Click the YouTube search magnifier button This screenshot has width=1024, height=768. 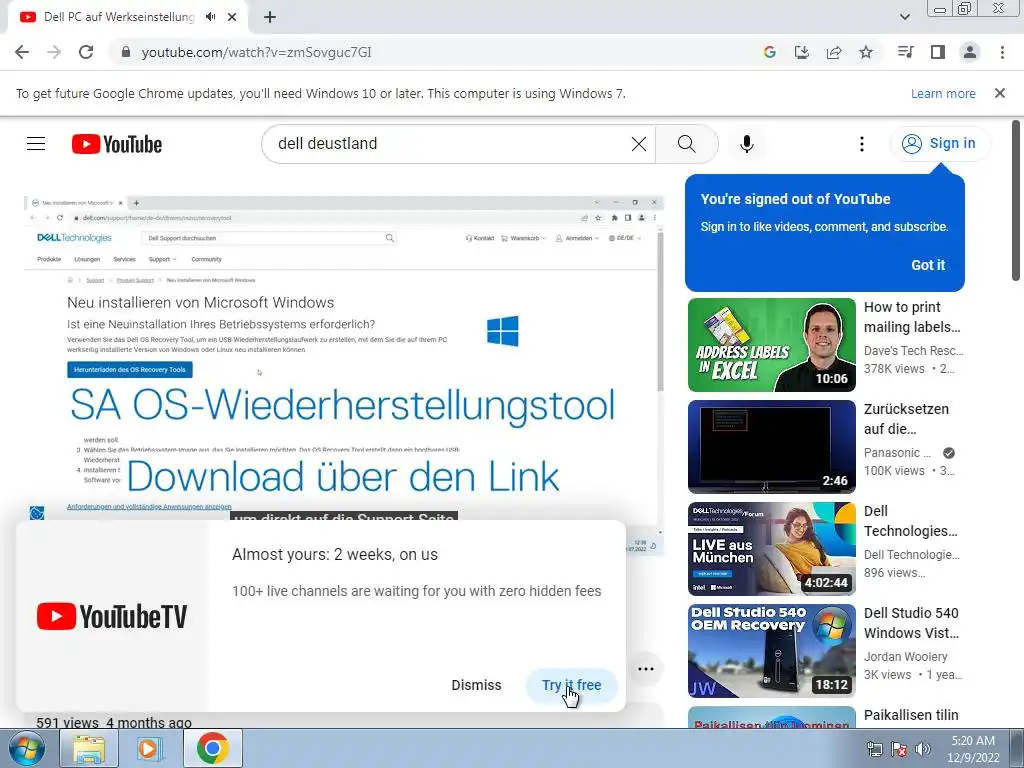[686, 144]
